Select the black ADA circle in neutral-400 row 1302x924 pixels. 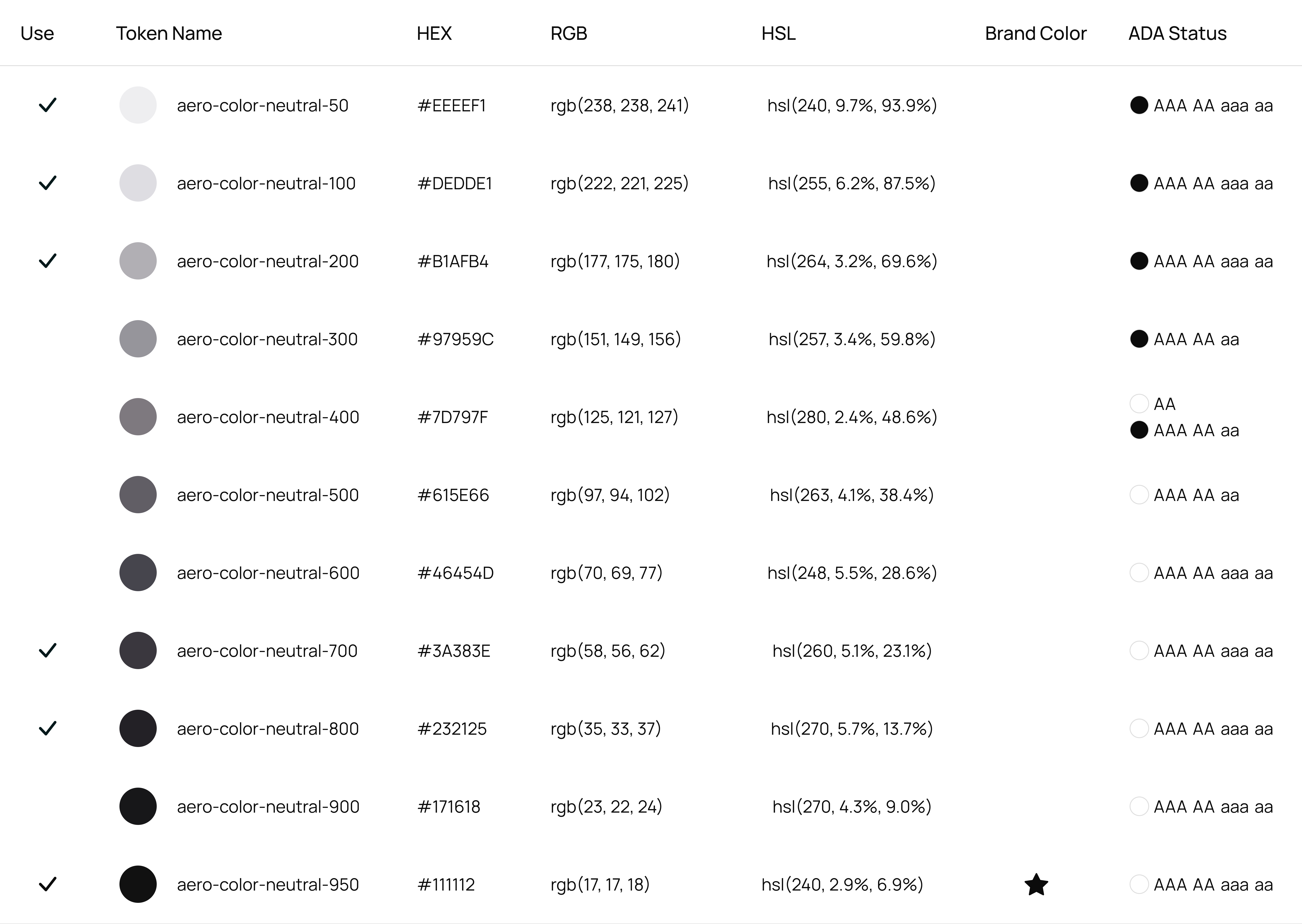1139,430
